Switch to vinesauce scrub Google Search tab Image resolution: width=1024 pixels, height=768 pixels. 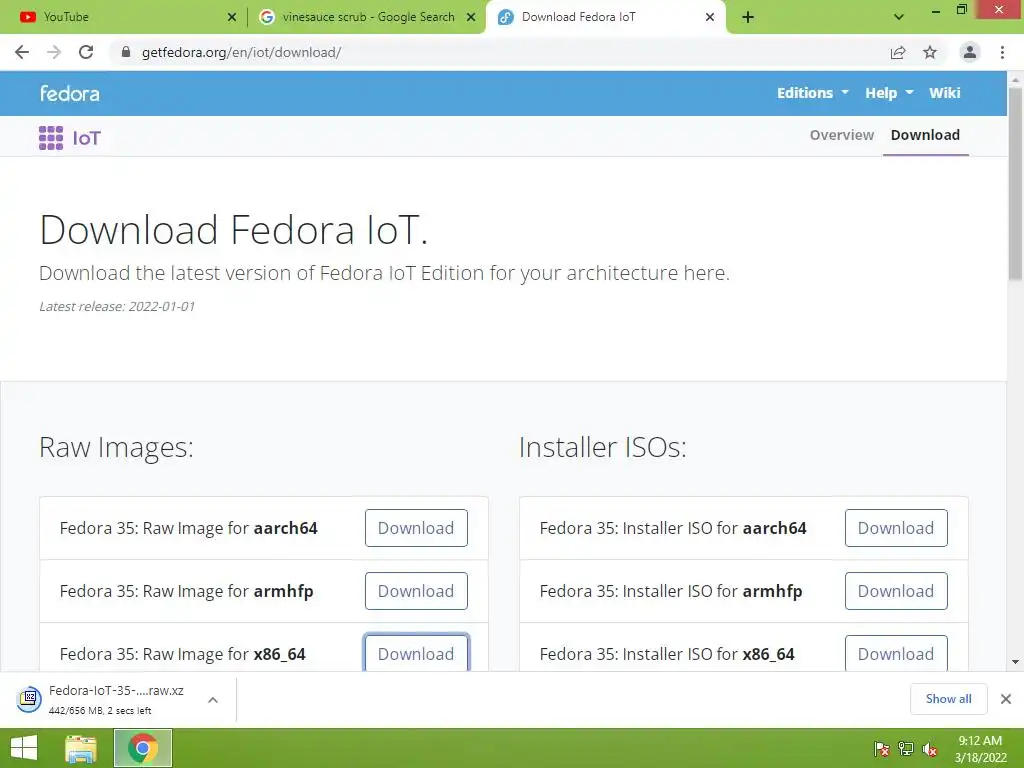coord(368,17)
